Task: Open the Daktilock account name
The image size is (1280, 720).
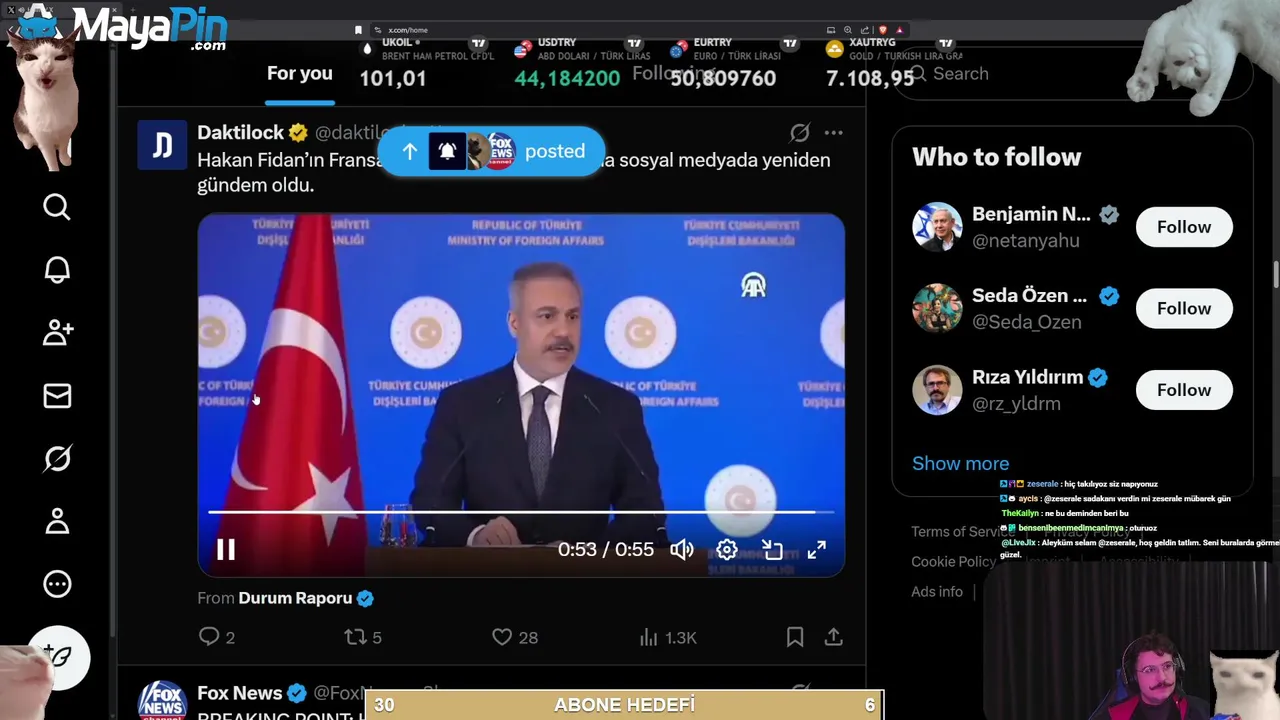Action: point(240,133)
